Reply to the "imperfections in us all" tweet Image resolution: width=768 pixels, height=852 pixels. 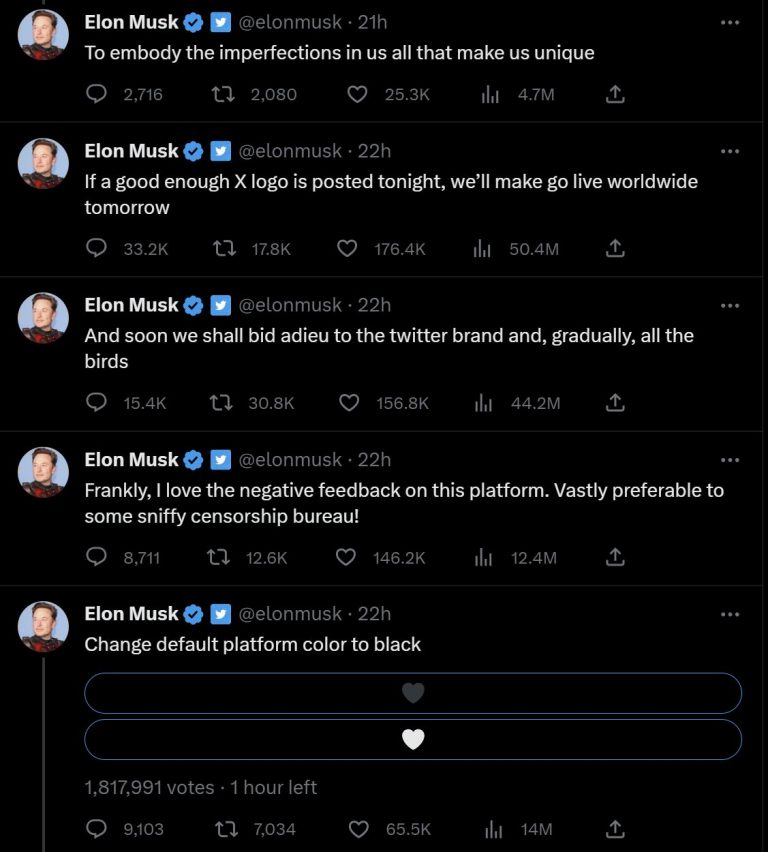[96, 94]
